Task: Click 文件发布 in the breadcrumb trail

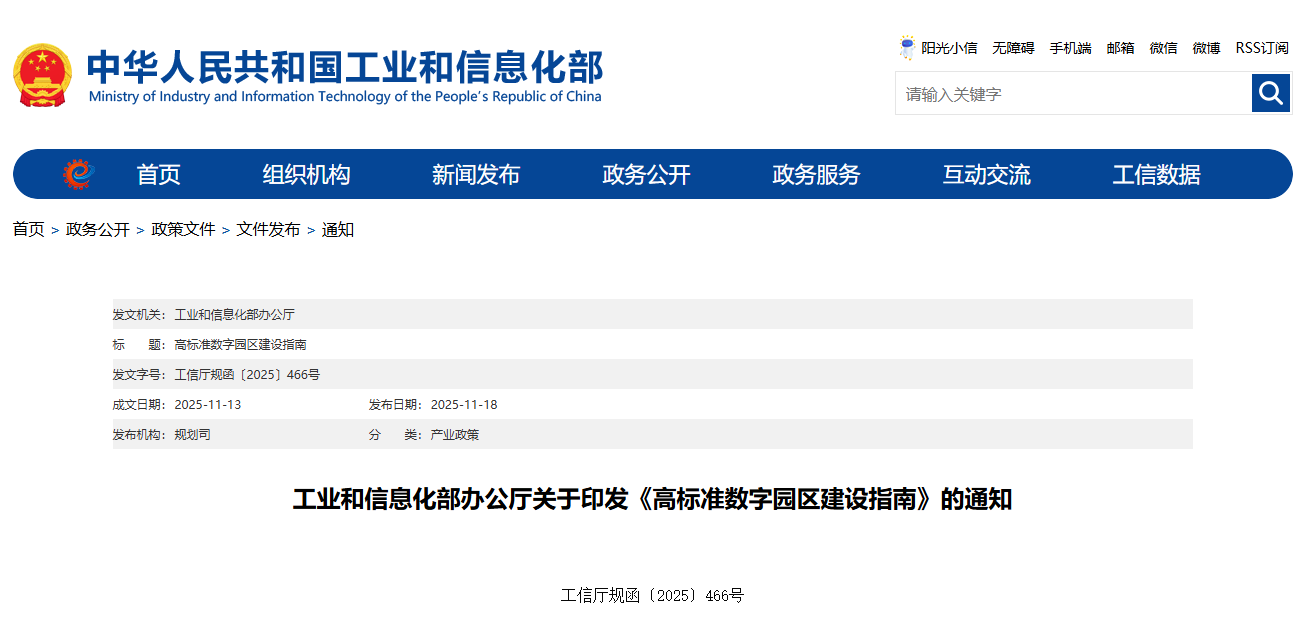Action: [268, 230]
